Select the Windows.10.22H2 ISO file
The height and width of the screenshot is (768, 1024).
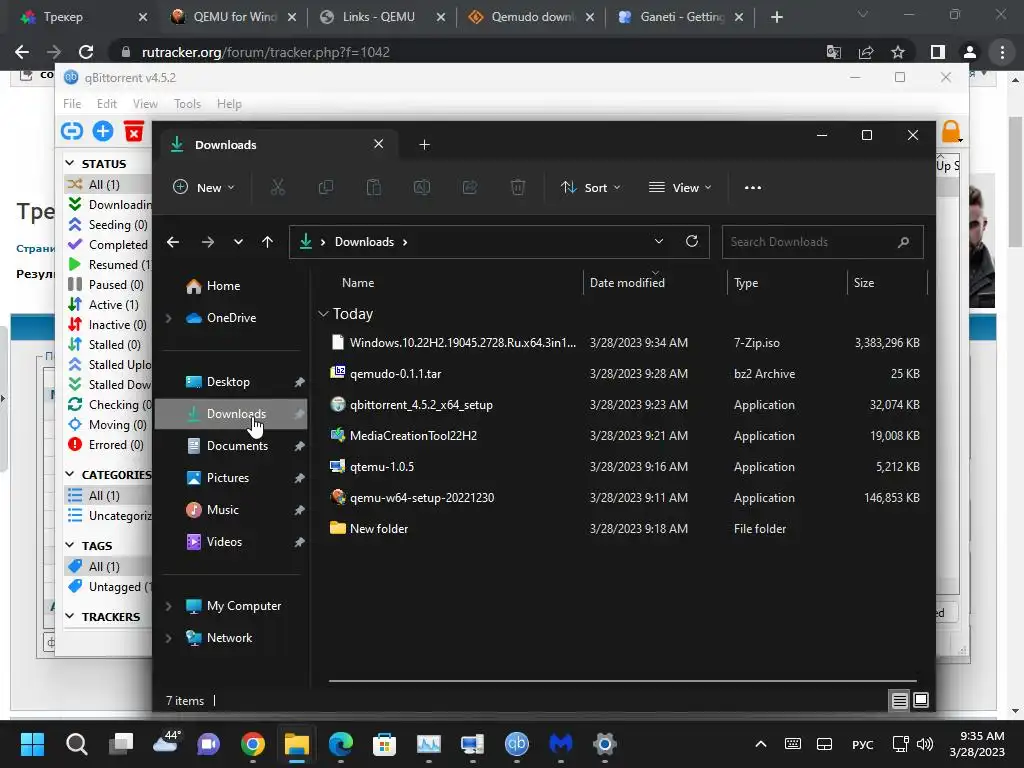(625, 343)
